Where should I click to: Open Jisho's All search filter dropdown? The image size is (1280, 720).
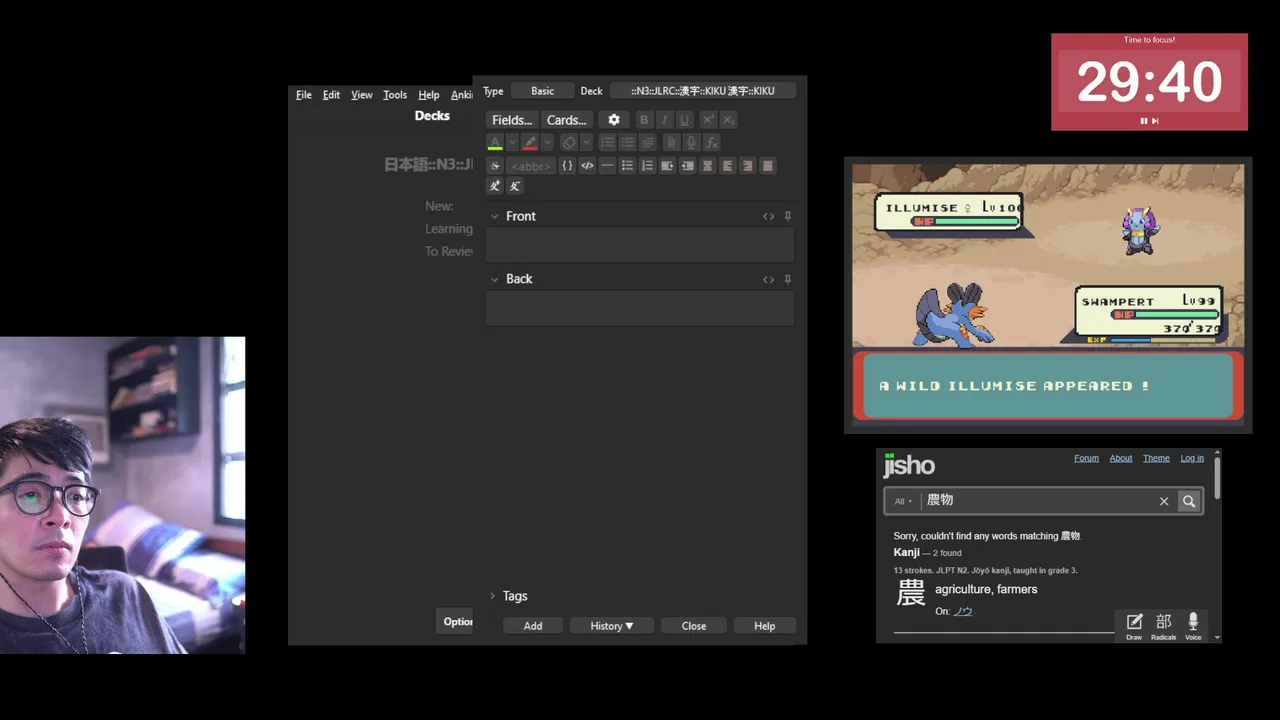coord(903,501)
